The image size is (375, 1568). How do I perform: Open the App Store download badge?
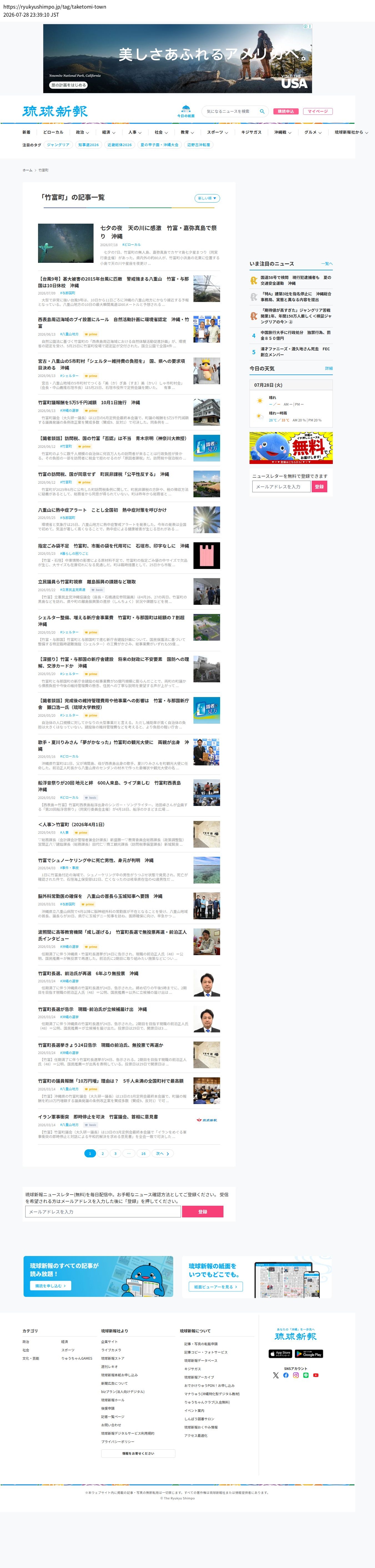[280, 1354]
